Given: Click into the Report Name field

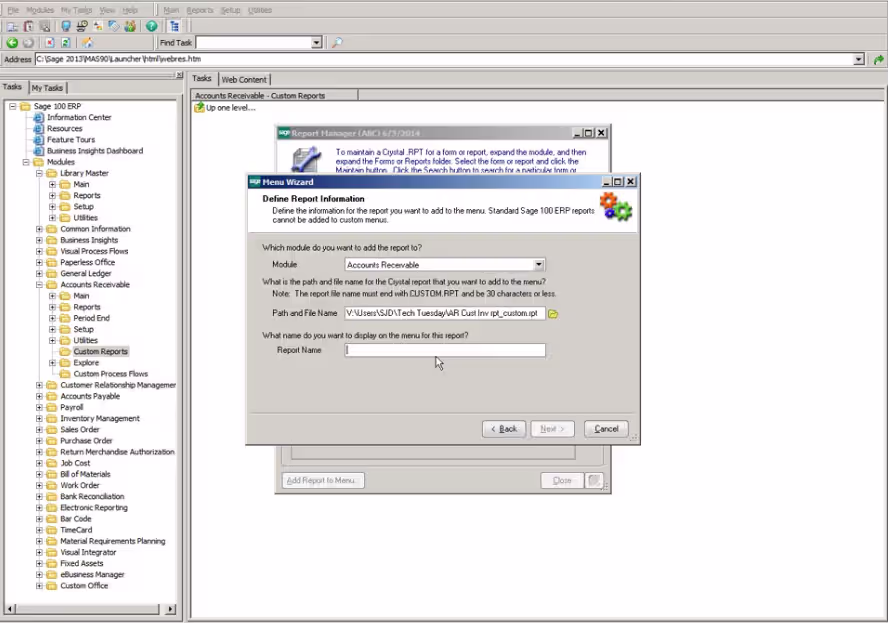Looking at the screenshot, I should click(445, 350).
